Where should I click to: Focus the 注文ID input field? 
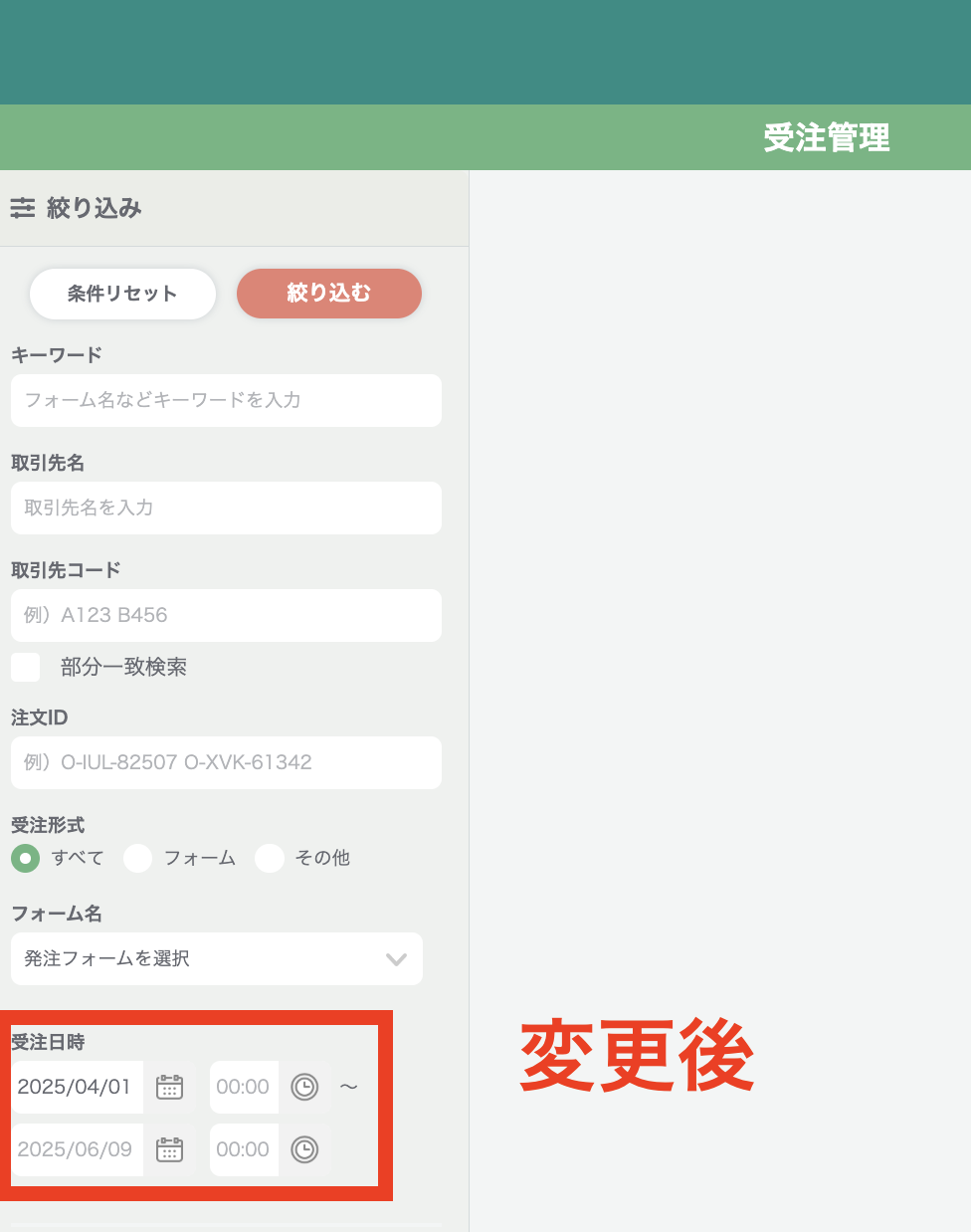(x=226, y=762)
